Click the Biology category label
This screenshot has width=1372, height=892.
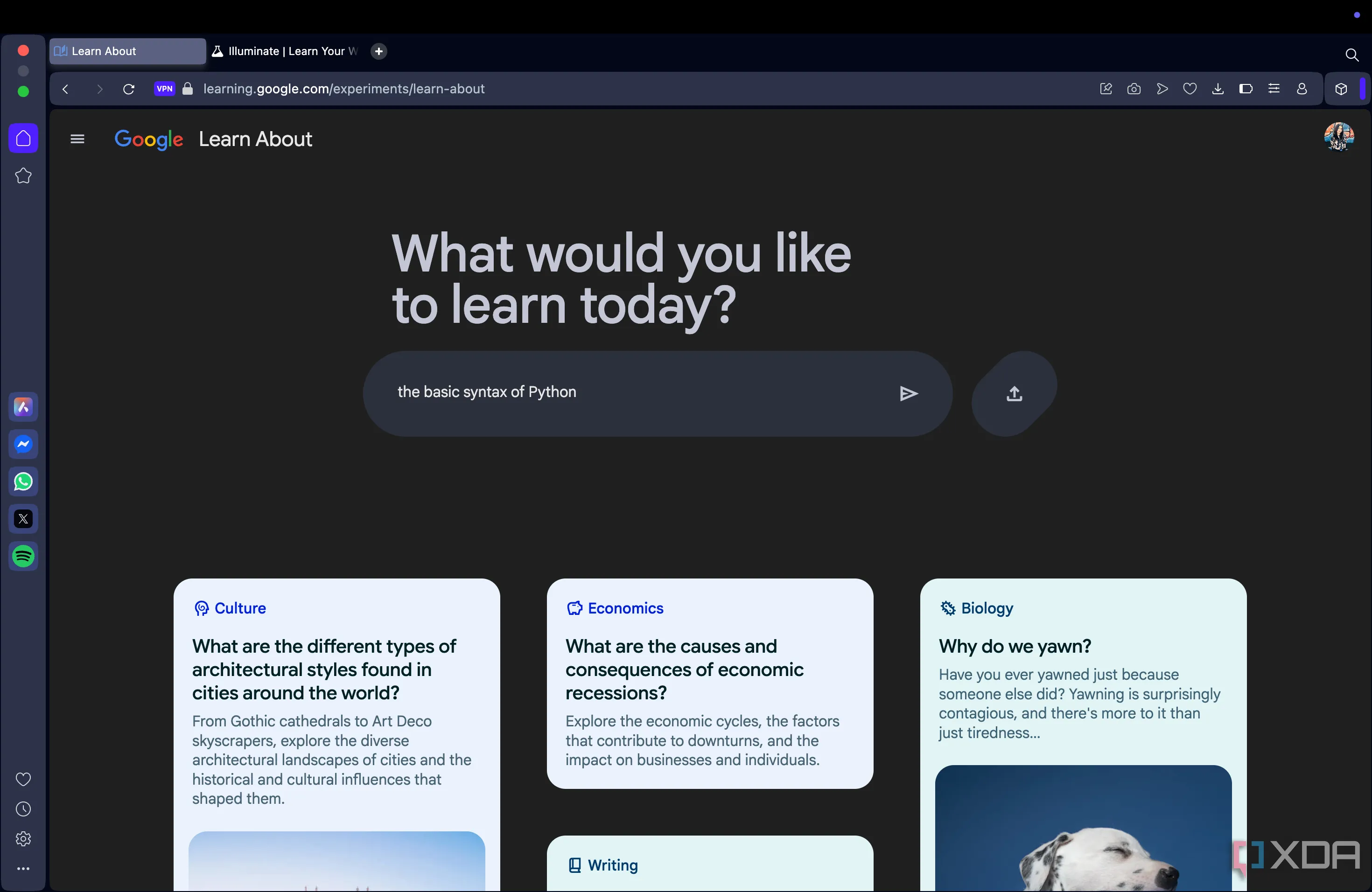point(987,608)
